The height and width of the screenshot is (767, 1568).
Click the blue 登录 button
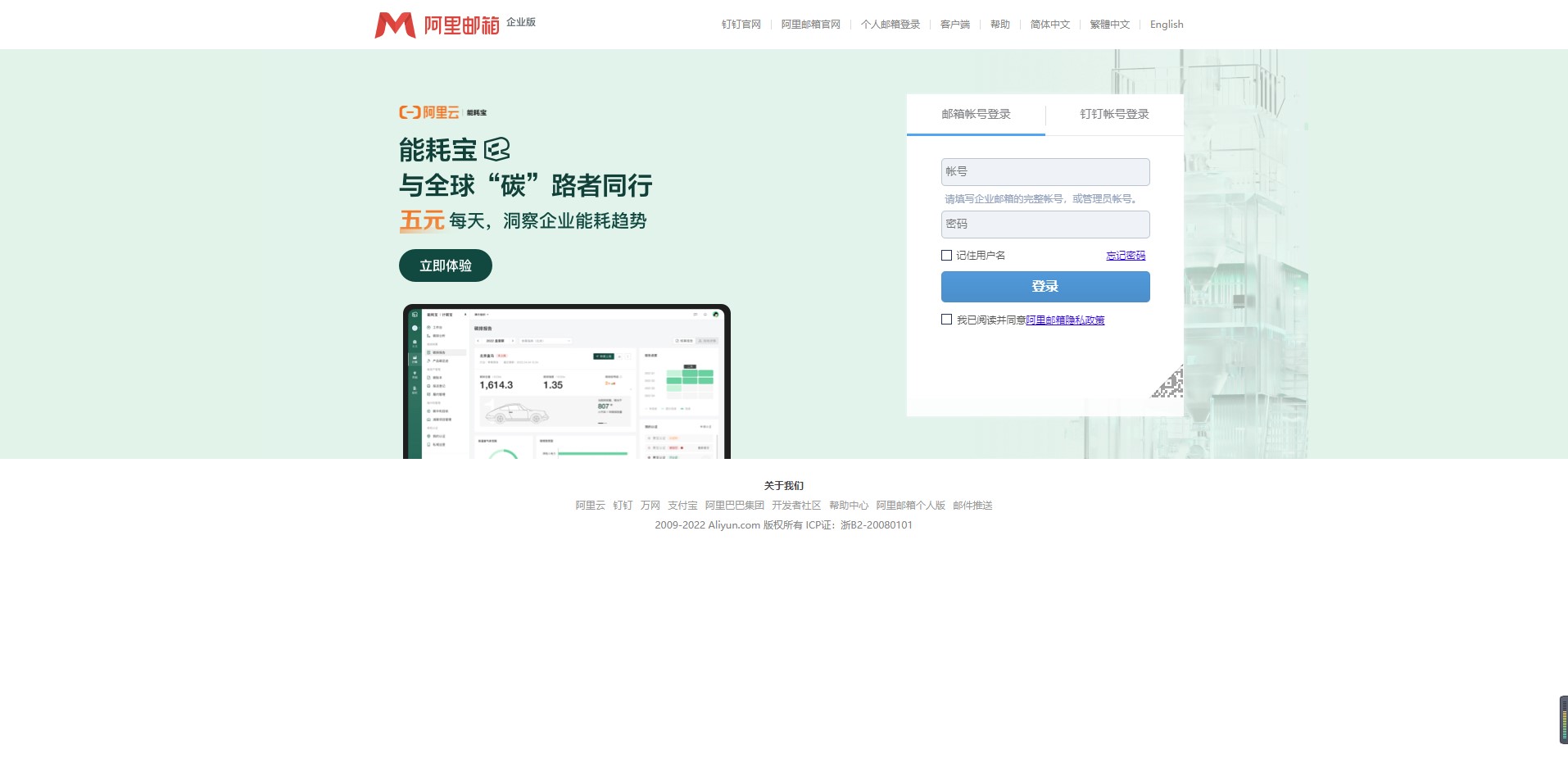click(x=1045, y=287)
